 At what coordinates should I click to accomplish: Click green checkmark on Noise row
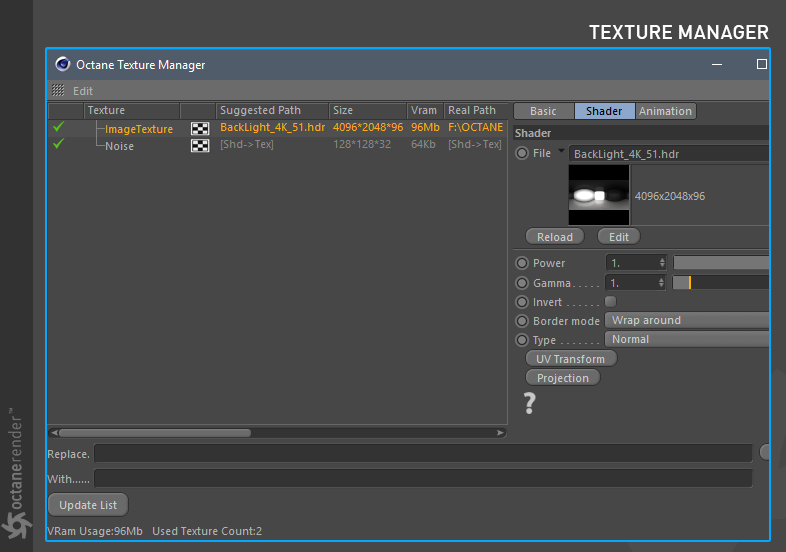click(x=58, y=144)
